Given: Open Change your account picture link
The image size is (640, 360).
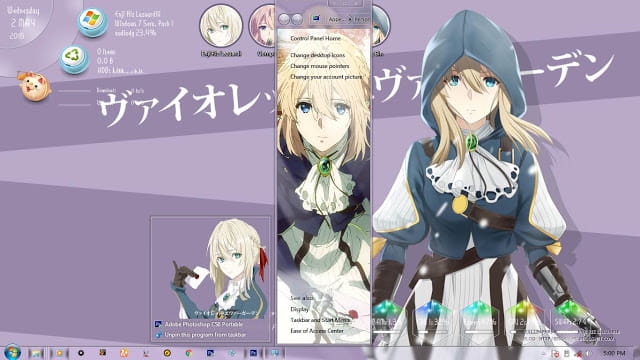Looking at the screenshot, I should (x=326, y=77).
